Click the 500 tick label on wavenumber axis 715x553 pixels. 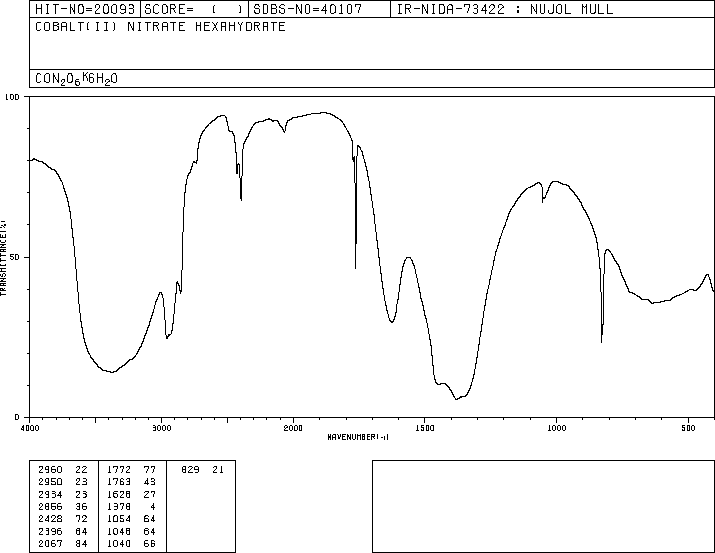coord(688,428)
